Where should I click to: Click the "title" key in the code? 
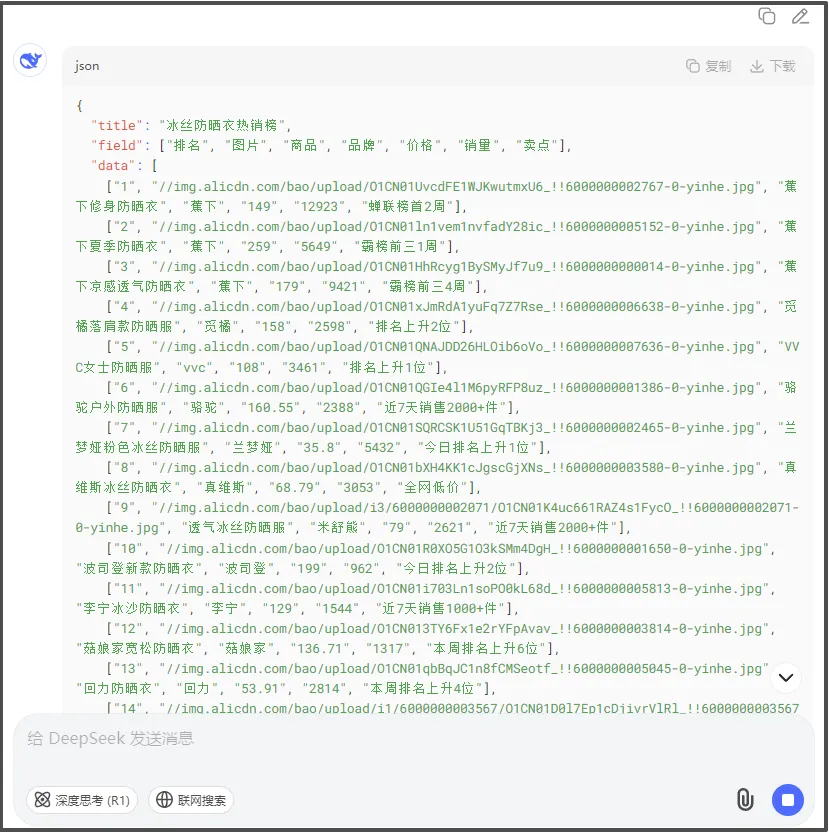tap(117, 126)
